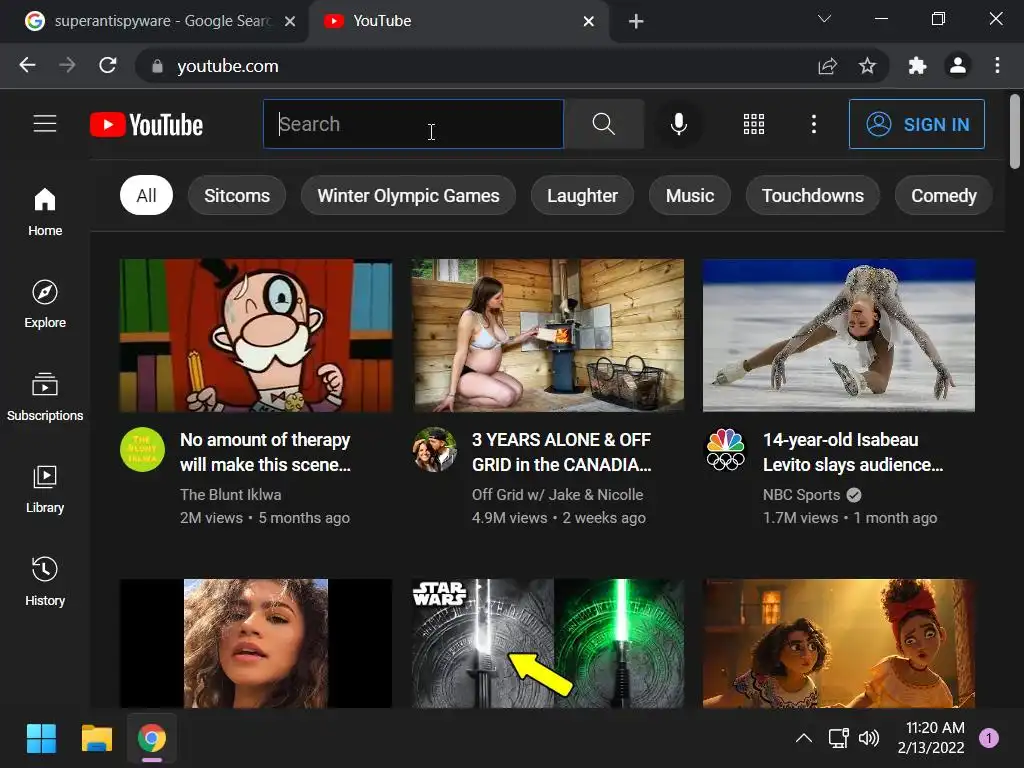Reload the YouTube page
Image resolution: width=1024 pixels, height=768 pixels.
[108, 65]
